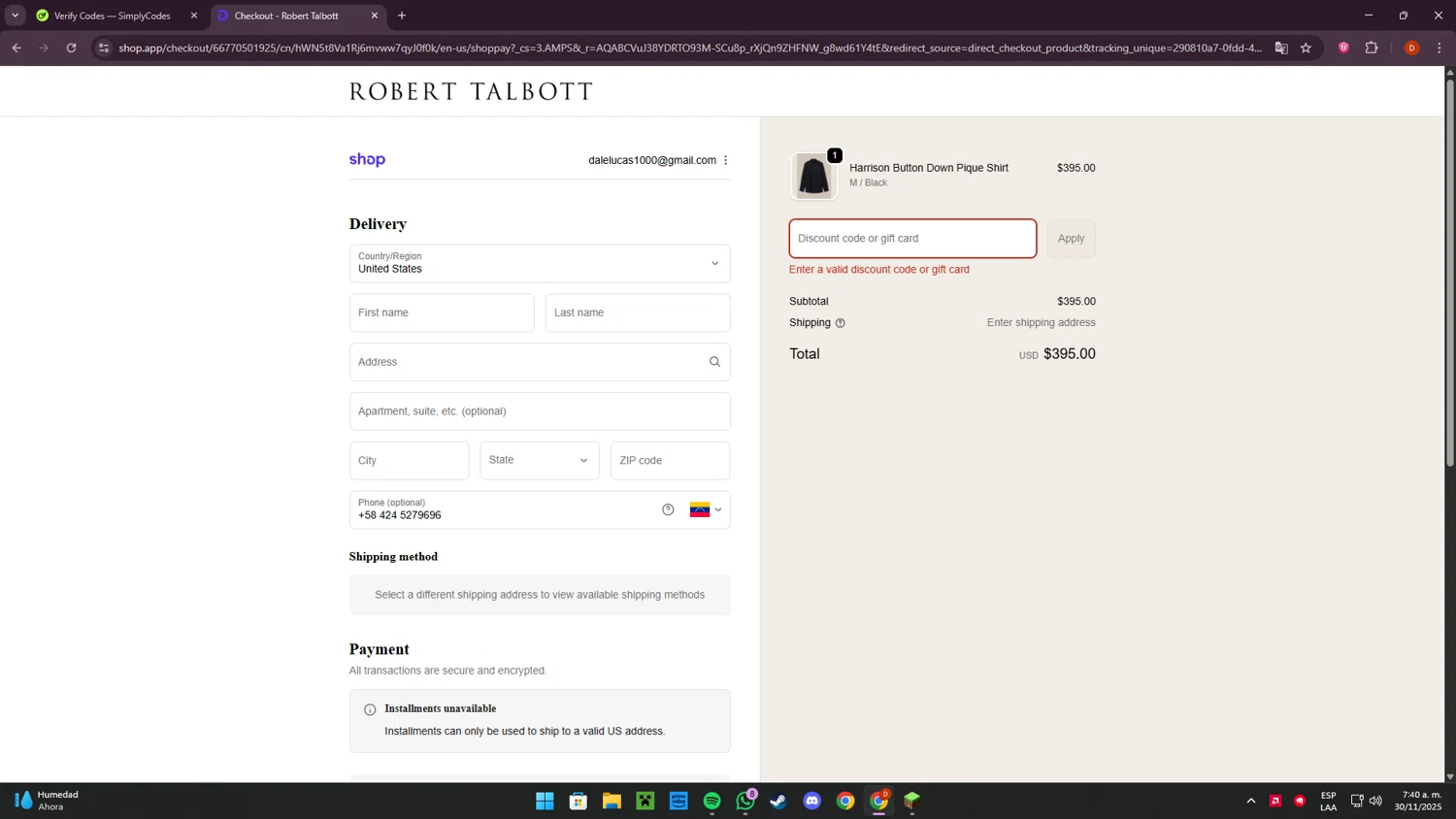Open the volume control in tray
The image size is (1456, 819).
(x=1375, y=801)
